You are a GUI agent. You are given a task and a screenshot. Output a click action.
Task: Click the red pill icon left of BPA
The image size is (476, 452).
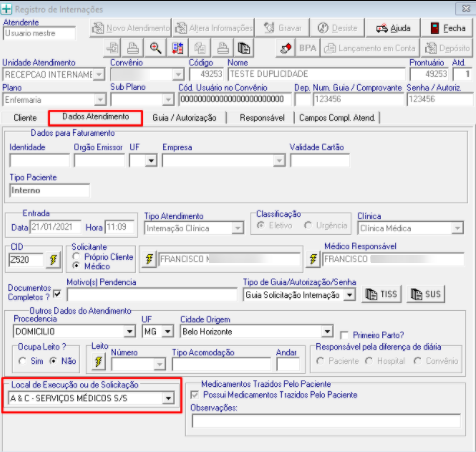(286, 48)
